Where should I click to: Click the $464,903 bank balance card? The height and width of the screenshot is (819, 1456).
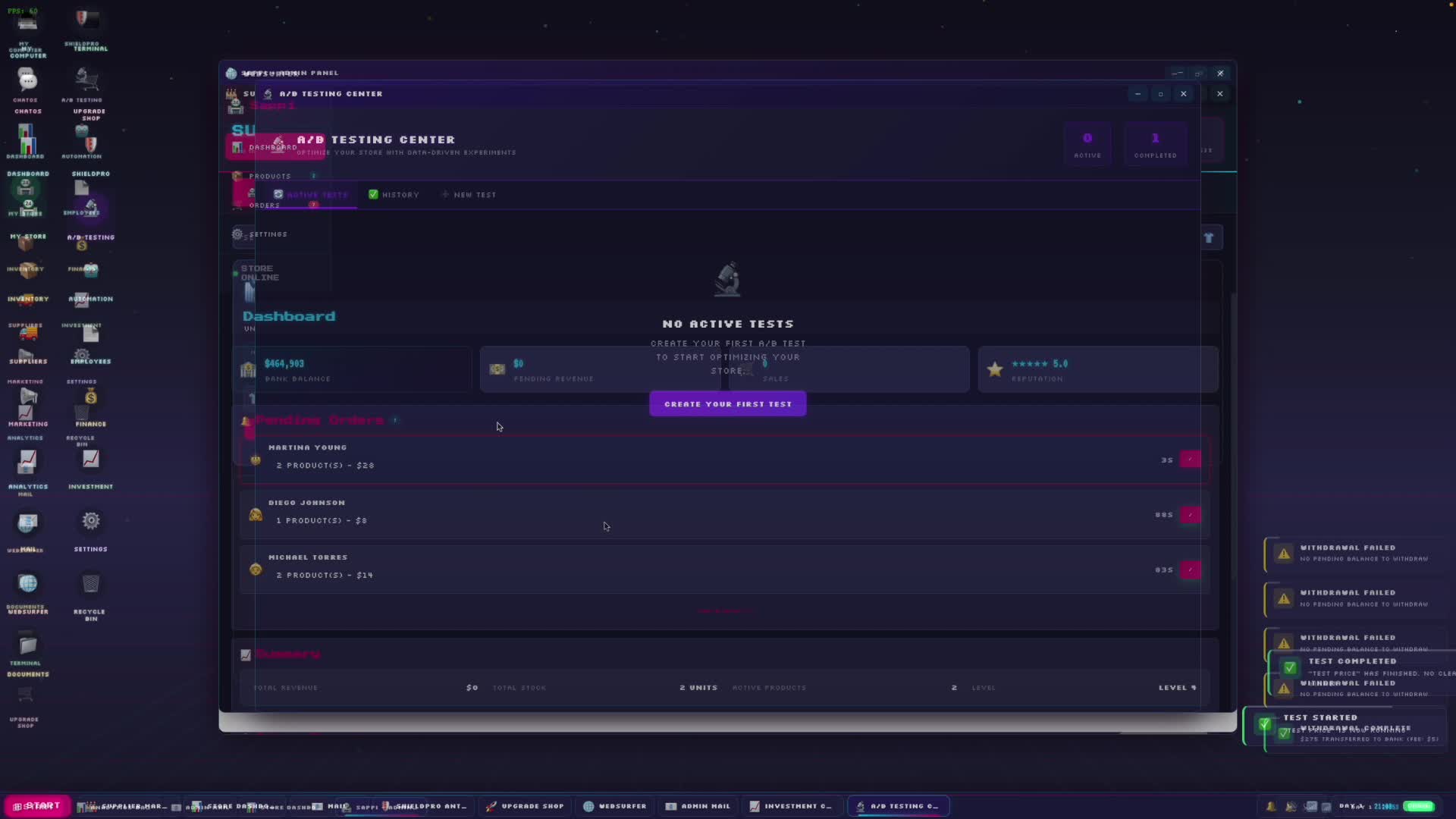(x=353, y=369)
